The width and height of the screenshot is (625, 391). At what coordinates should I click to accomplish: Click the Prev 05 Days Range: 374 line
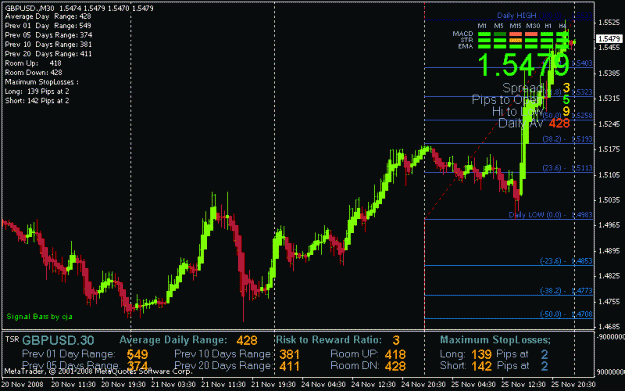(48, 35)
